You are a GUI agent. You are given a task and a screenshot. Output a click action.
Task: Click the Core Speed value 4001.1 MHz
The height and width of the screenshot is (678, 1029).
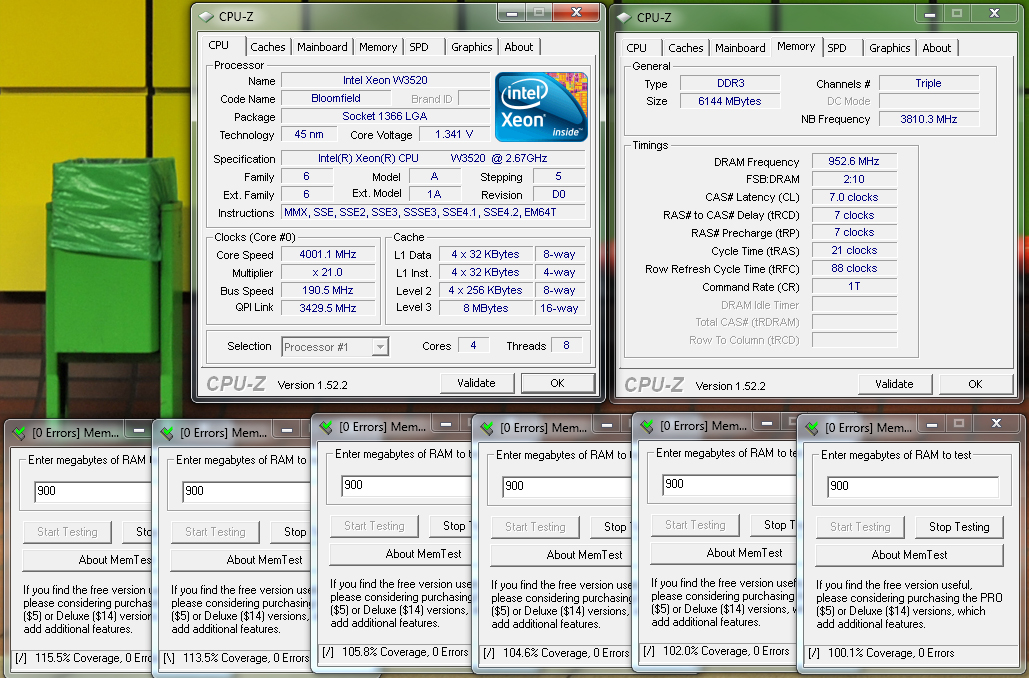(x=328, y=255)
